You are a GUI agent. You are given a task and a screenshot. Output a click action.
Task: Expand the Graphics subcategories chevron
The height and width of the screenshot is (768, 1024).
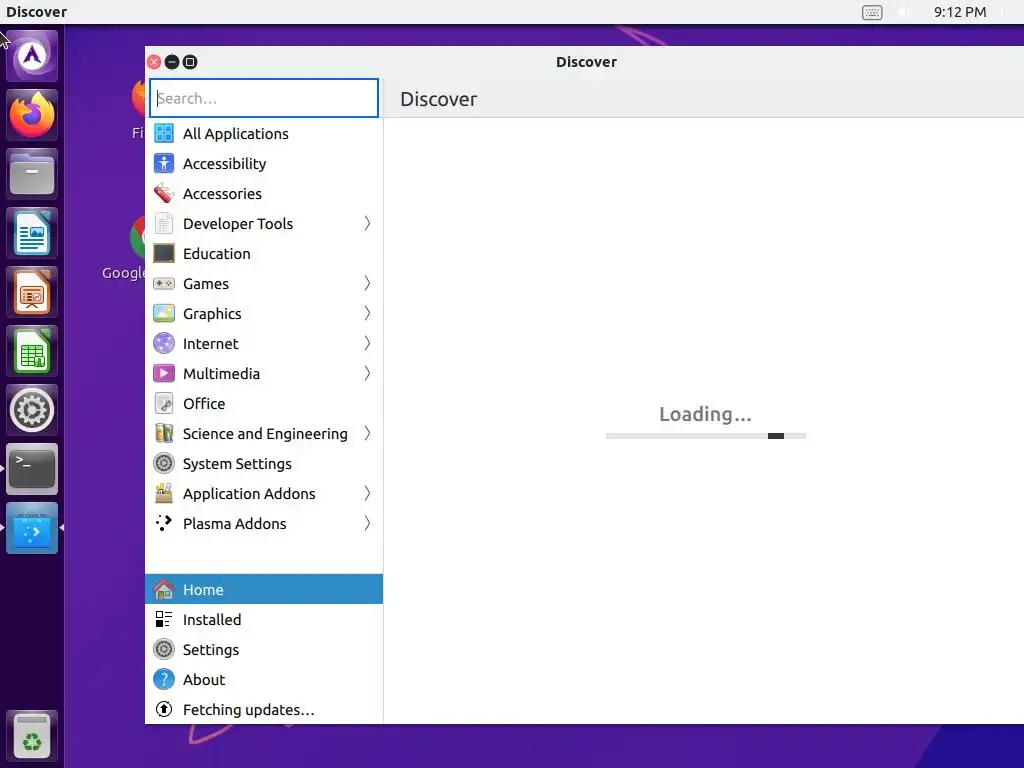coord(367,313)
